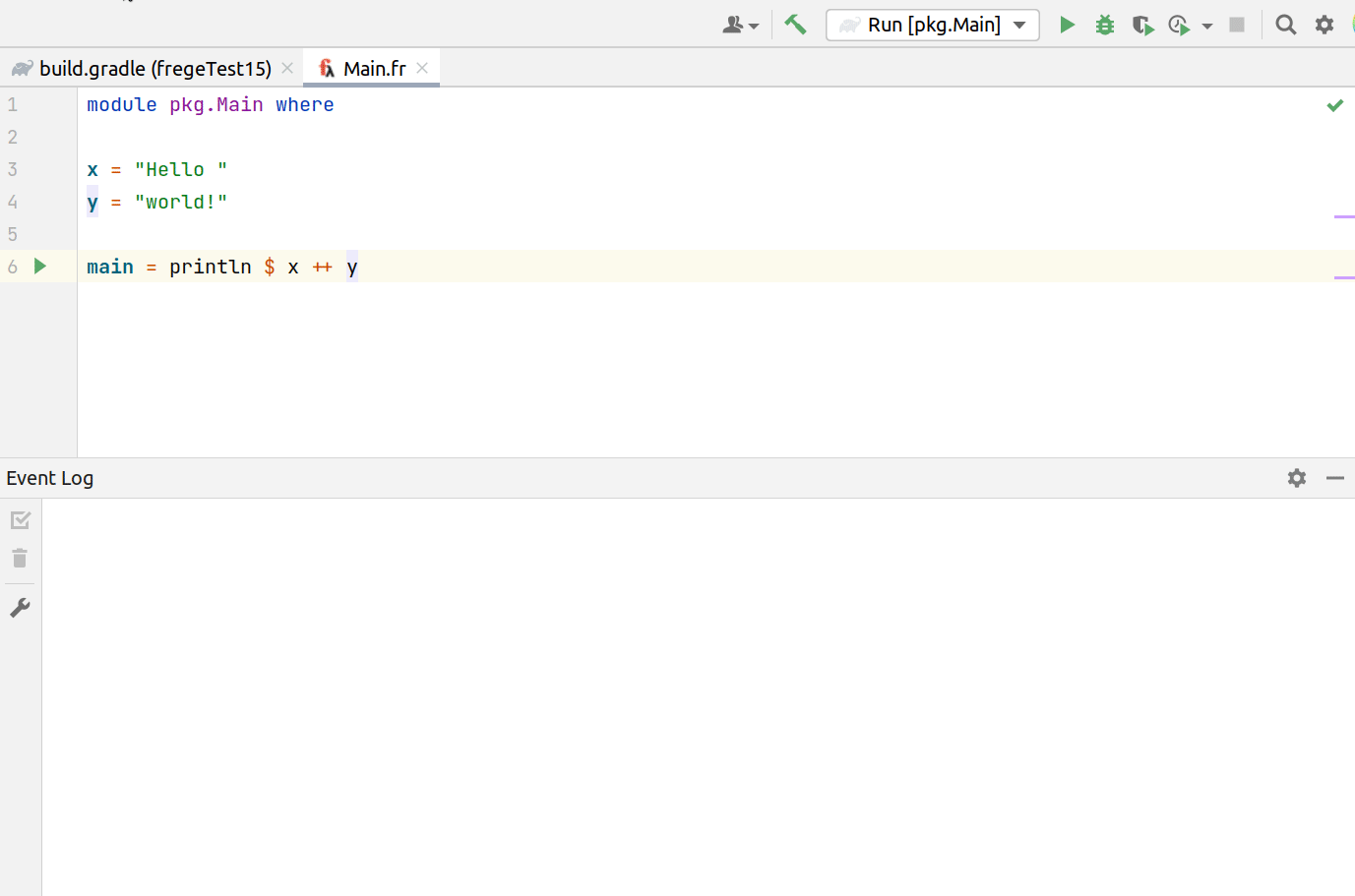Switch to build.gradle (fregeTest15) tab
The image size is (1355, 896).
[x=154, y=68]
